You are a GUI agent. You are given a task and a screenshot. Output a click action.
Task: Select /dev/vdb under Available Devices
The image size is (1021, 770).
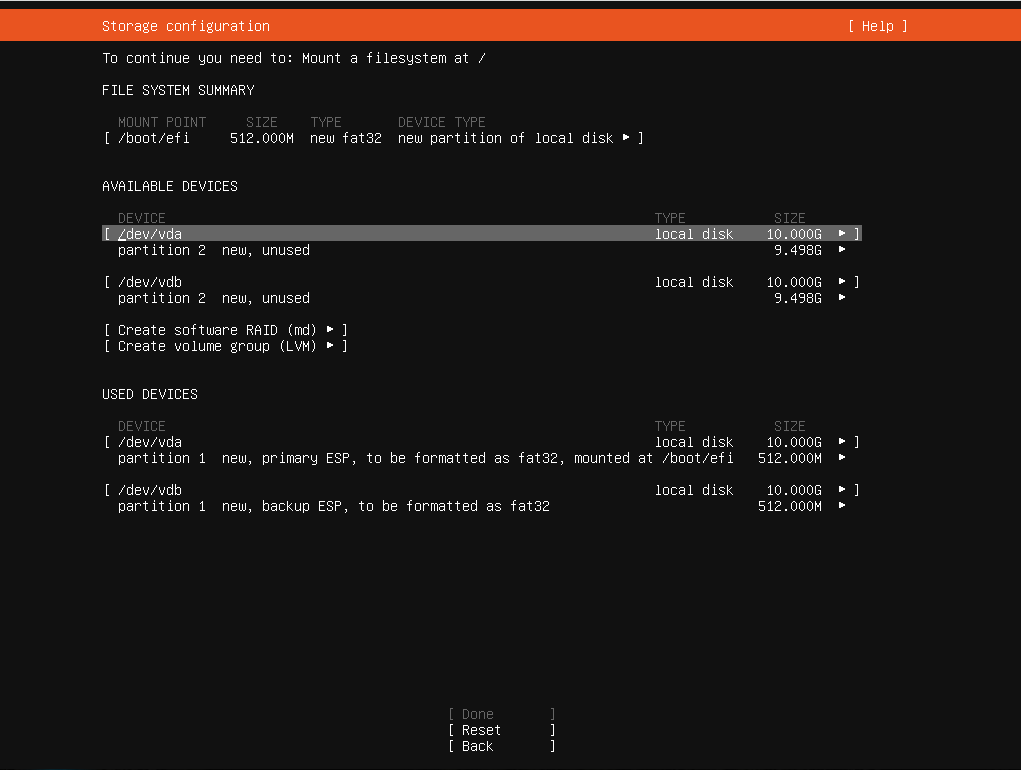click(x=150, y=282)
